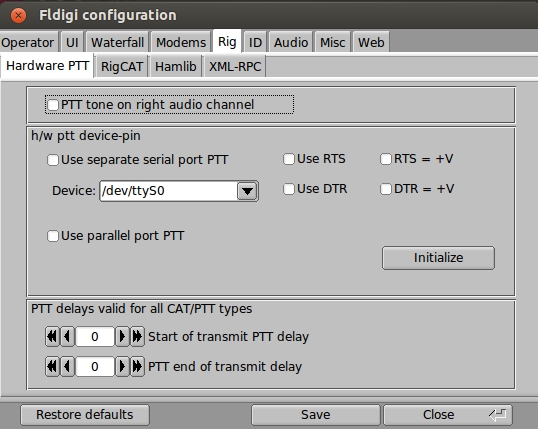Click the Save button

(316, 415)
